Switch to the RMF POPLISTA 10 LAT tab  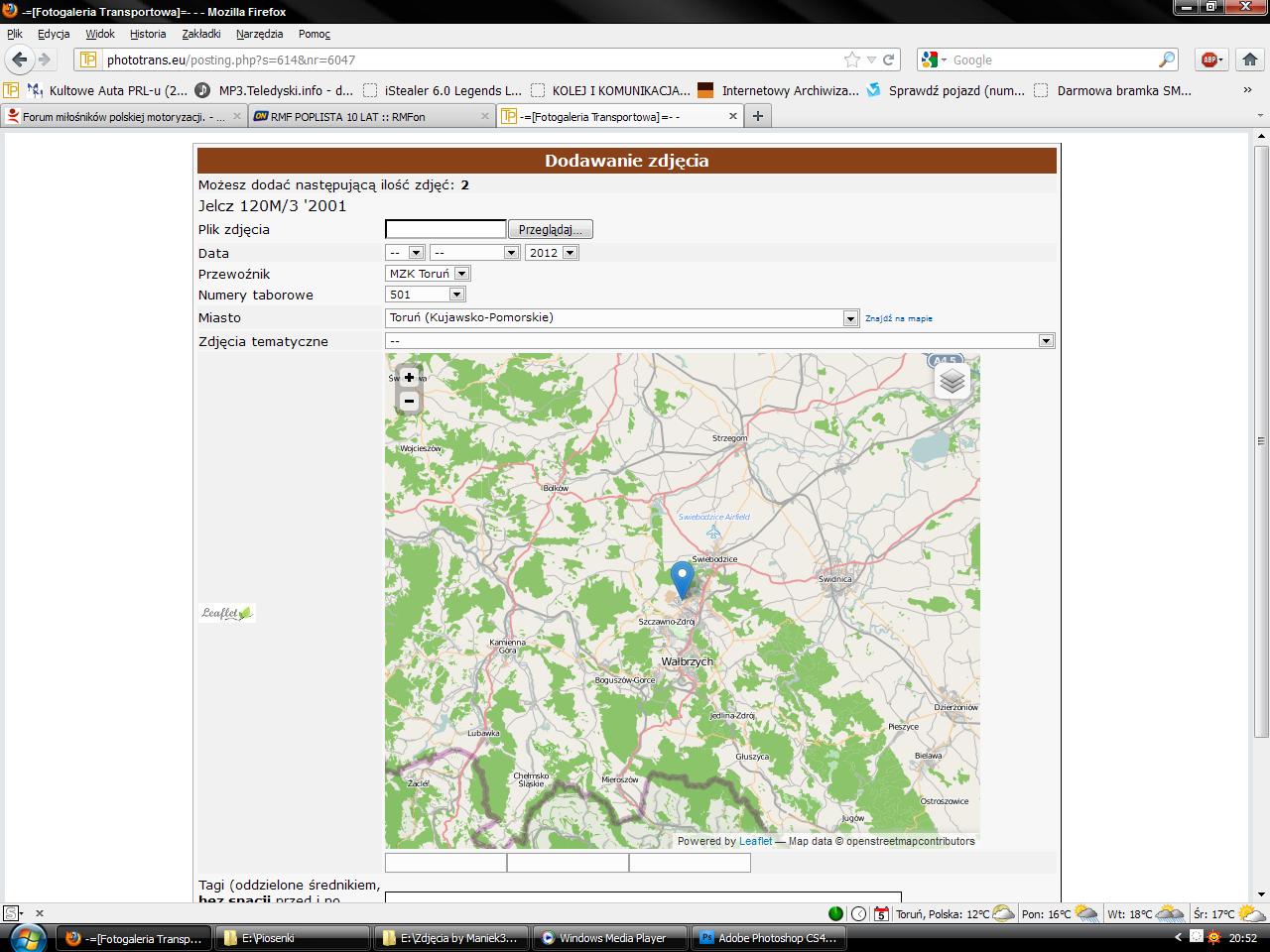[x=371, y=116]
